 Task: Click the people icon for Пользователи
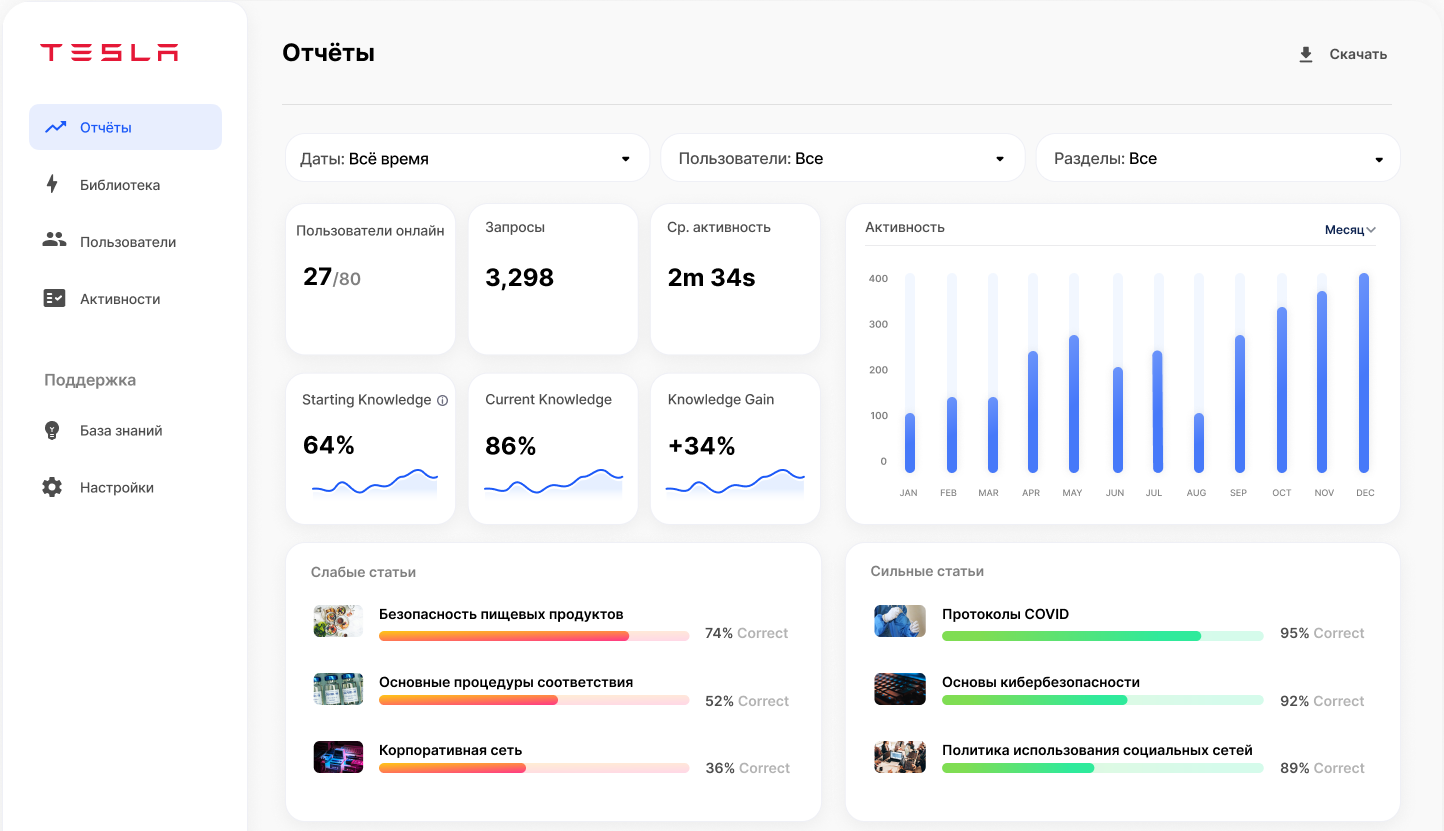coord(54,241)
